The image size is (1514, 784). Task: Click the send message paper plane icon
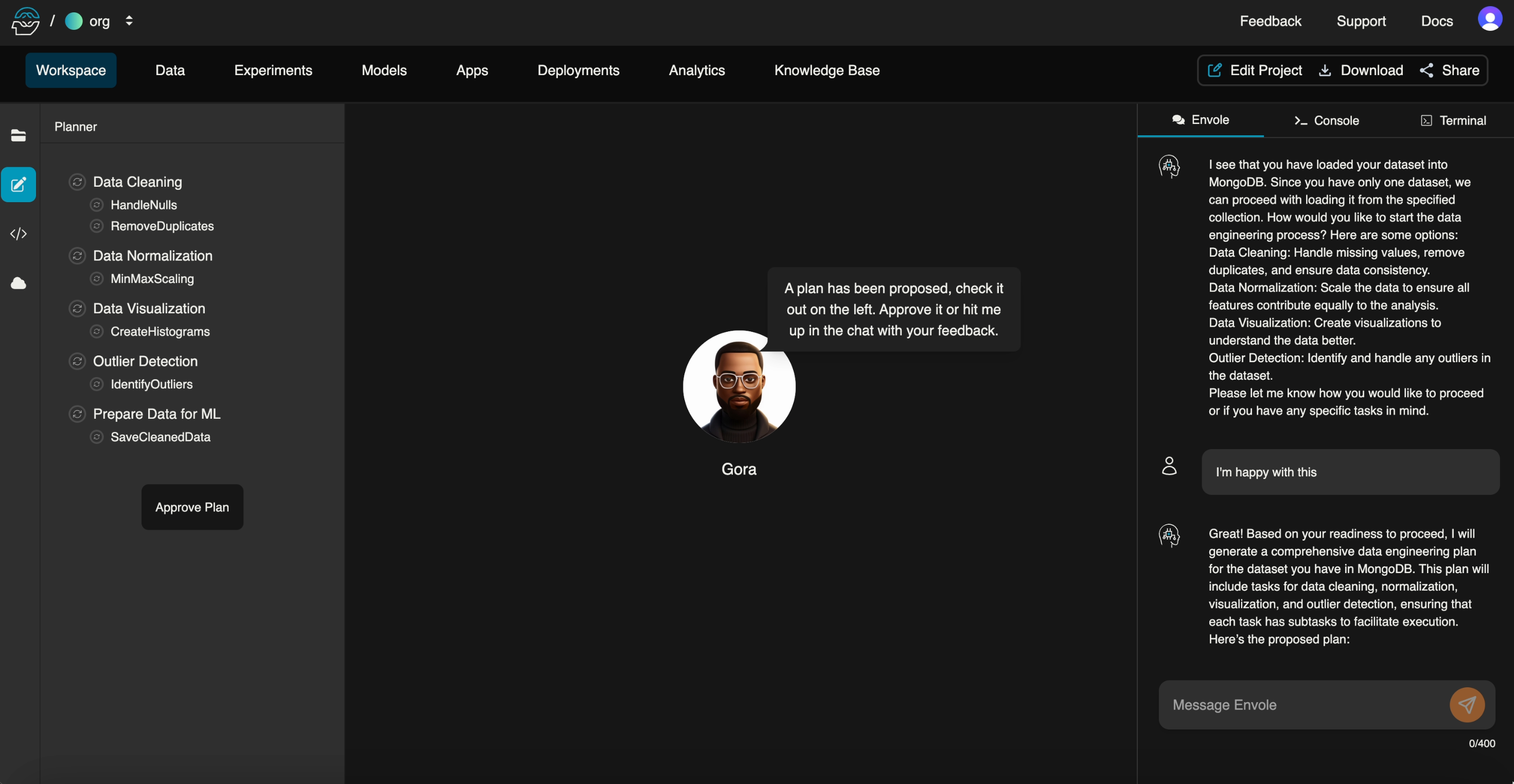1466,705
